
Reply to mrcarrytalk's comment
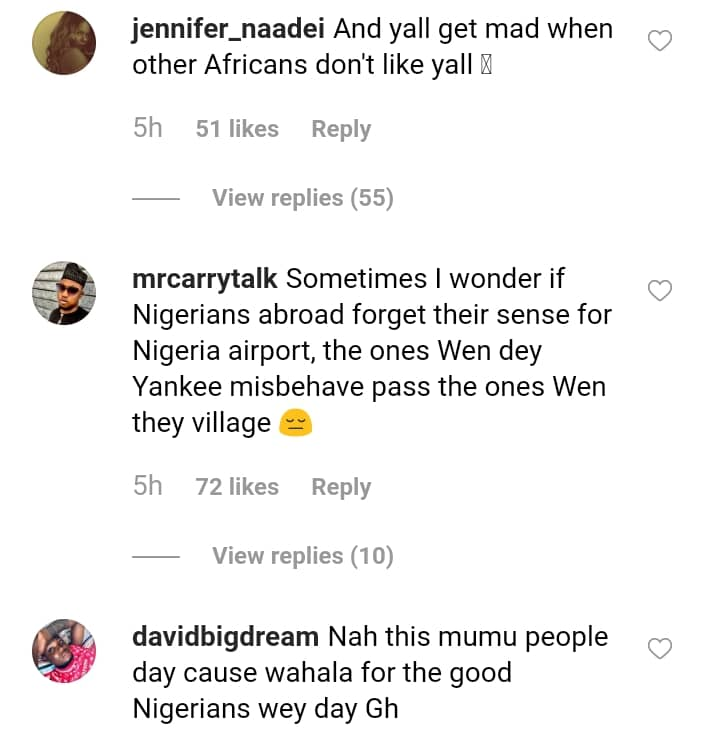[341, 487]
